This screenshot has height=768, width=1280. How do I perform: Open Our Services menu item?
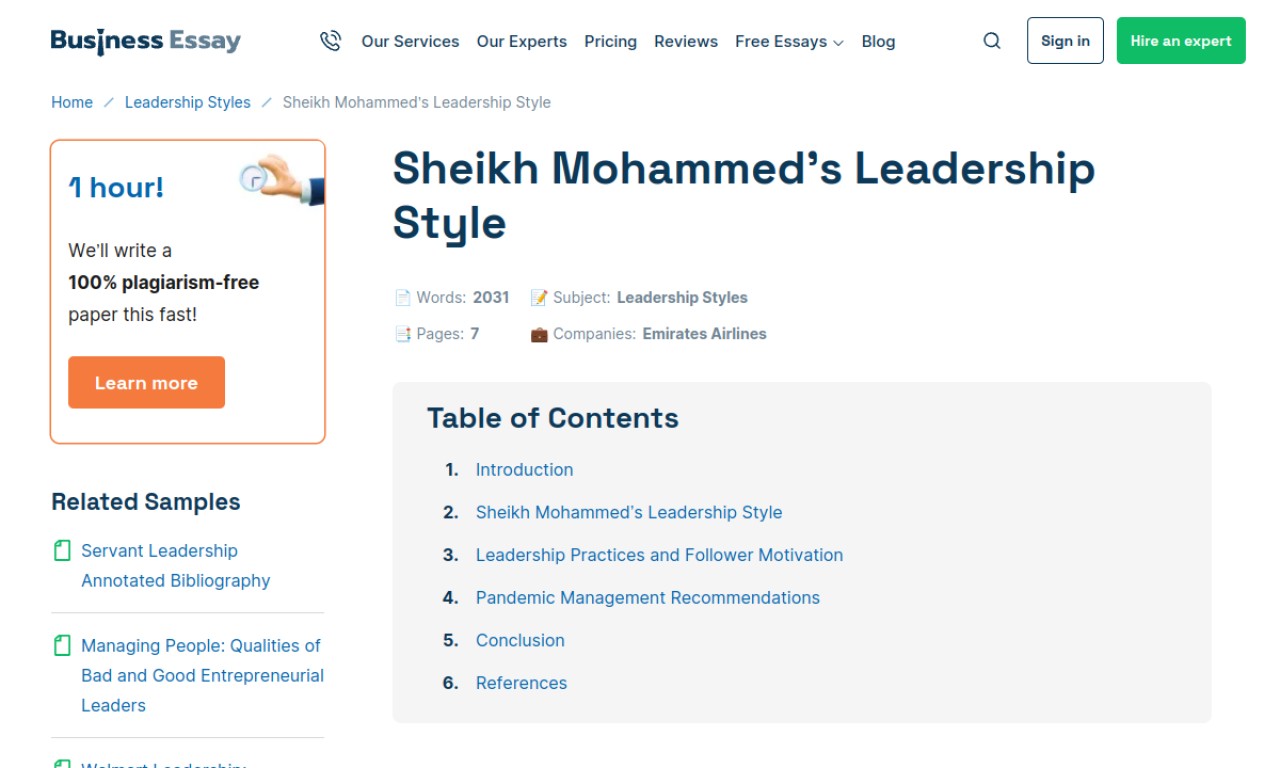(x=410, y=41)
